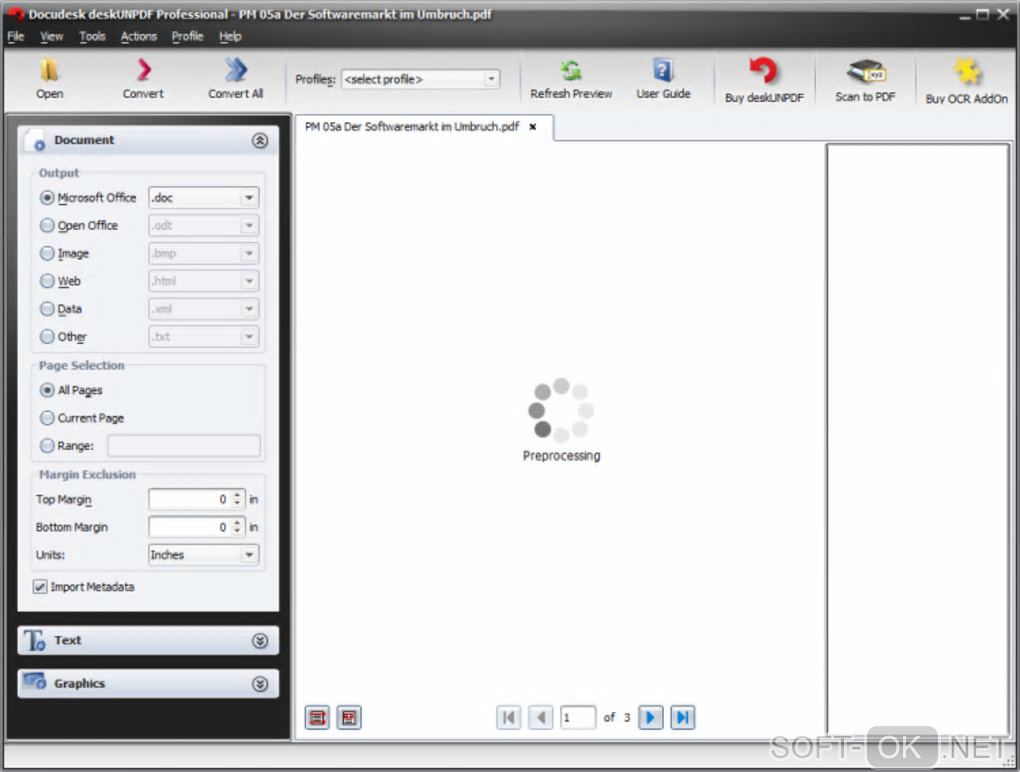
Task: Open the Profile menu
Action: [x=187, y=36]
